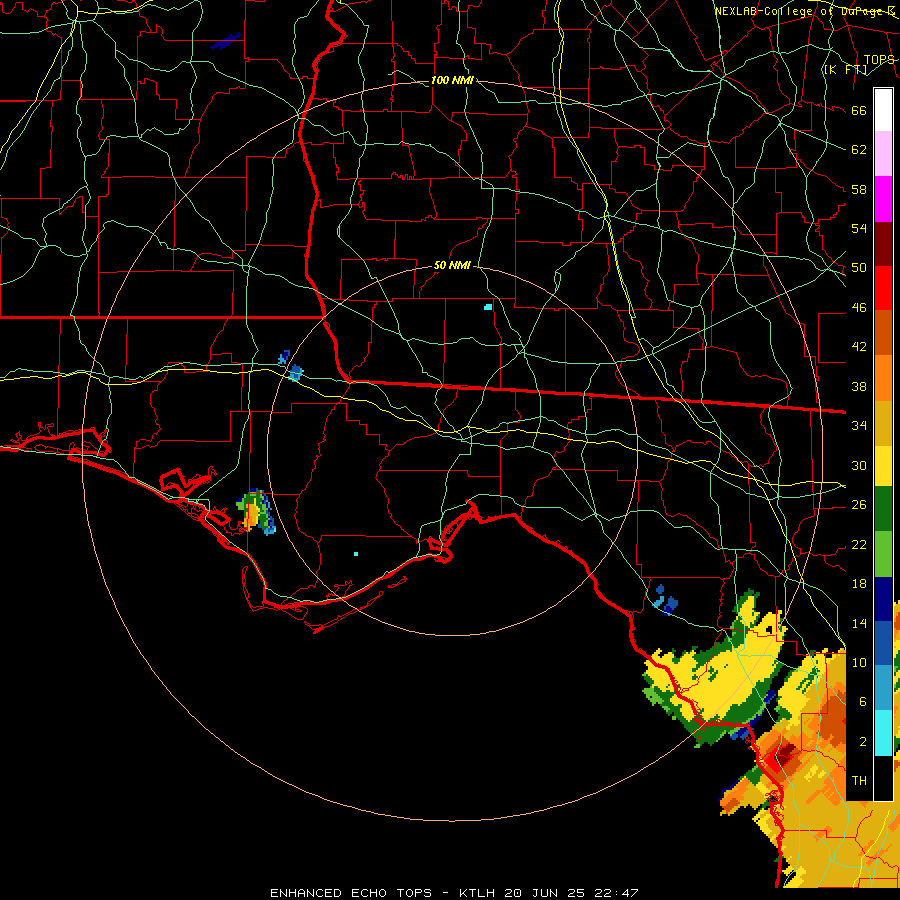Click the "TH" legend label
Image resolution: width=900 pixels, height=900 pixels.
click(x=859, y=781)
